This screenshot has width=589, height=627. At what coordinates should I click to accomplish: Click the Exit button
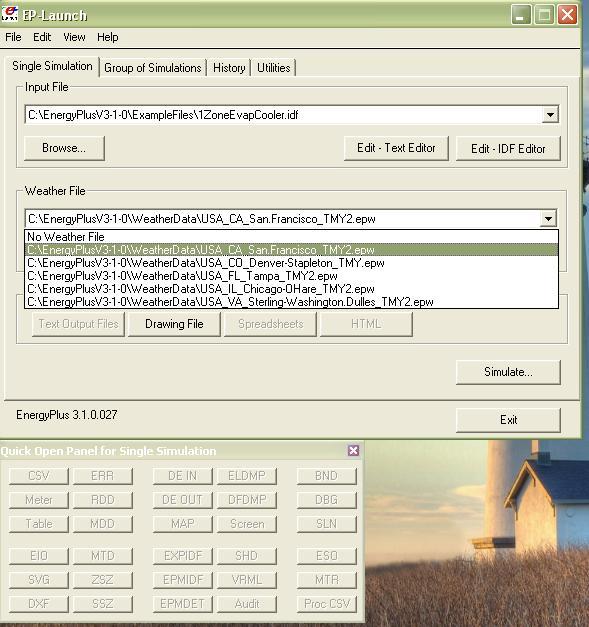point(508,420)
